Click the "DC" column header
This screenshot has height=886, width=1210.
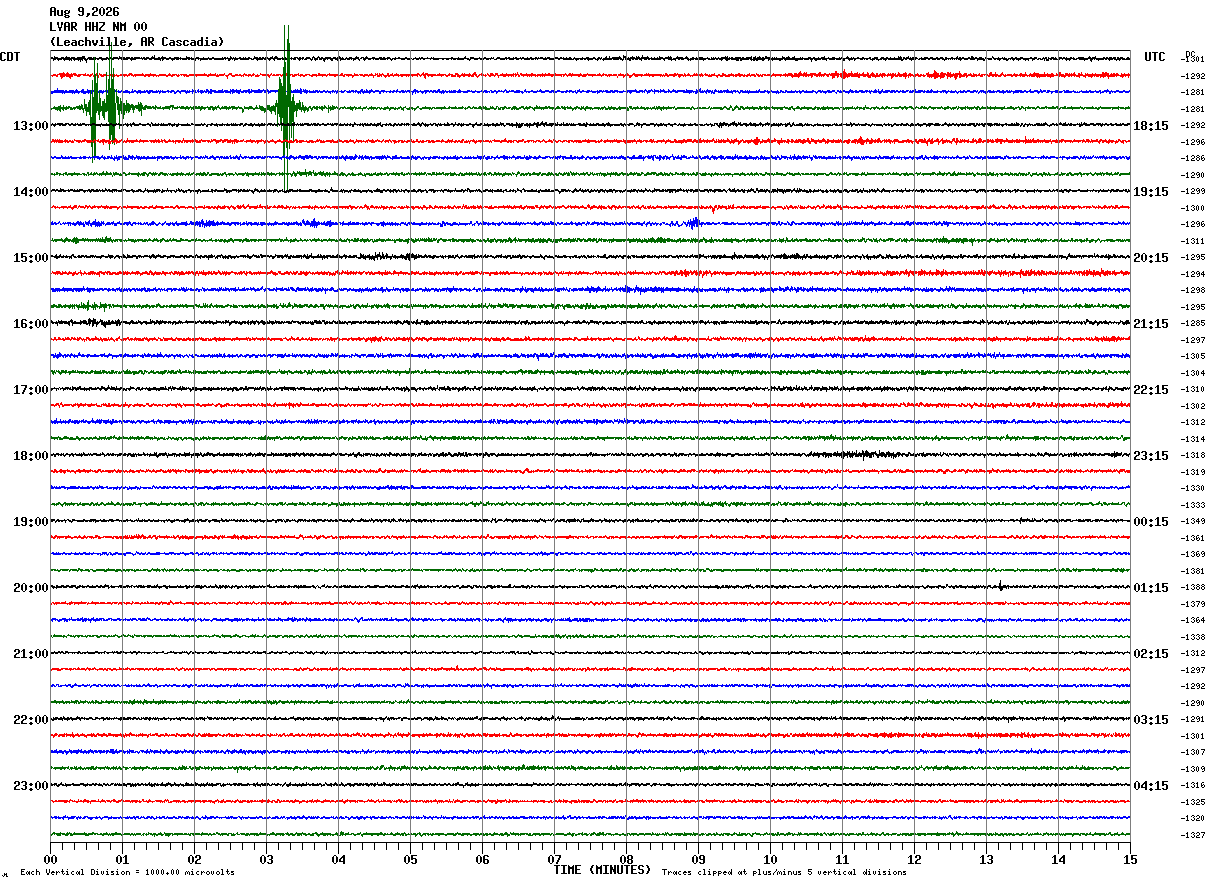(1190, 54)
